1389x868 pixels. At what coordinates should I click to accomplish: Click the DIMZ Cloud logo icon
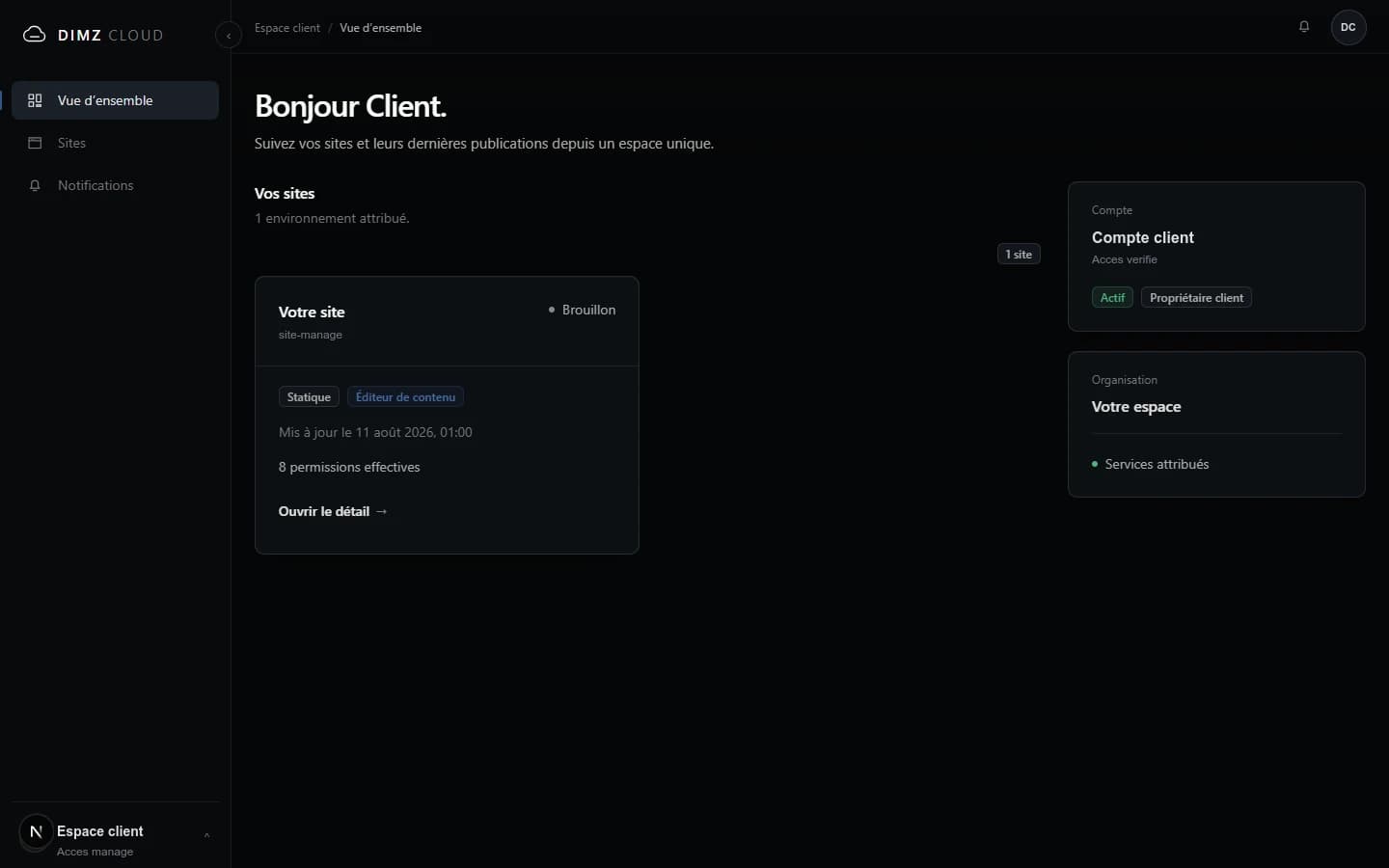click(x=34, y=35)
